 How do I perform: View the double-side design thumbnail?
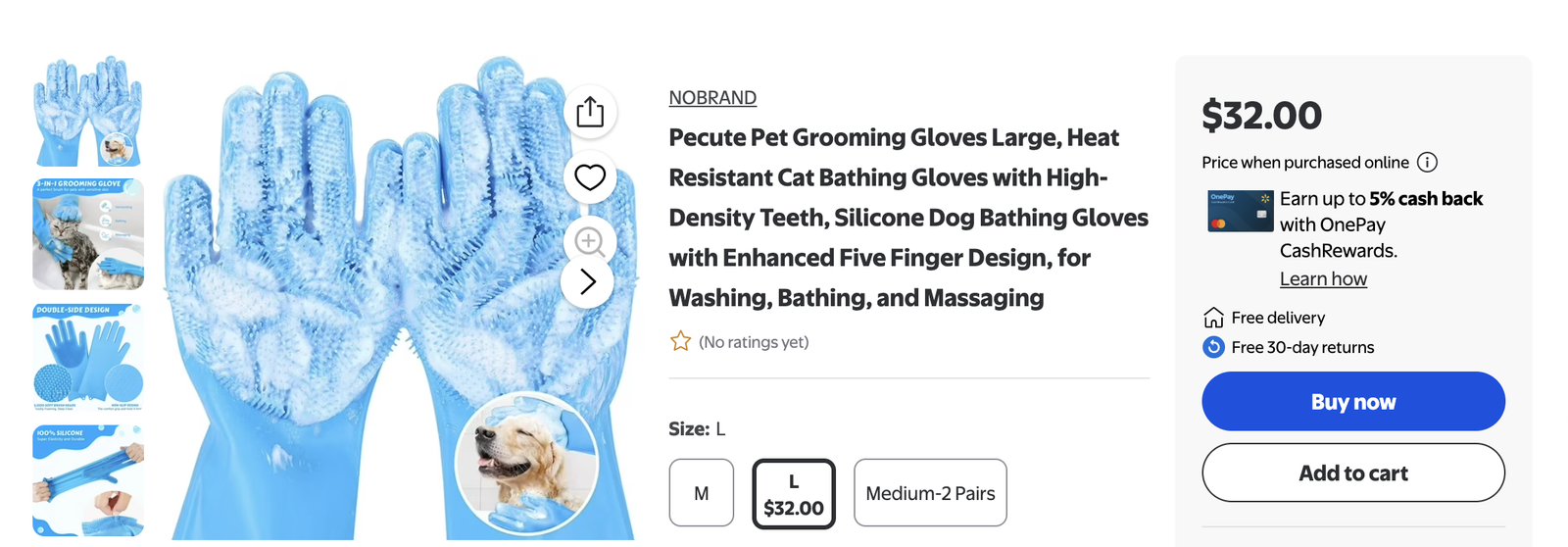coord(88,358)
